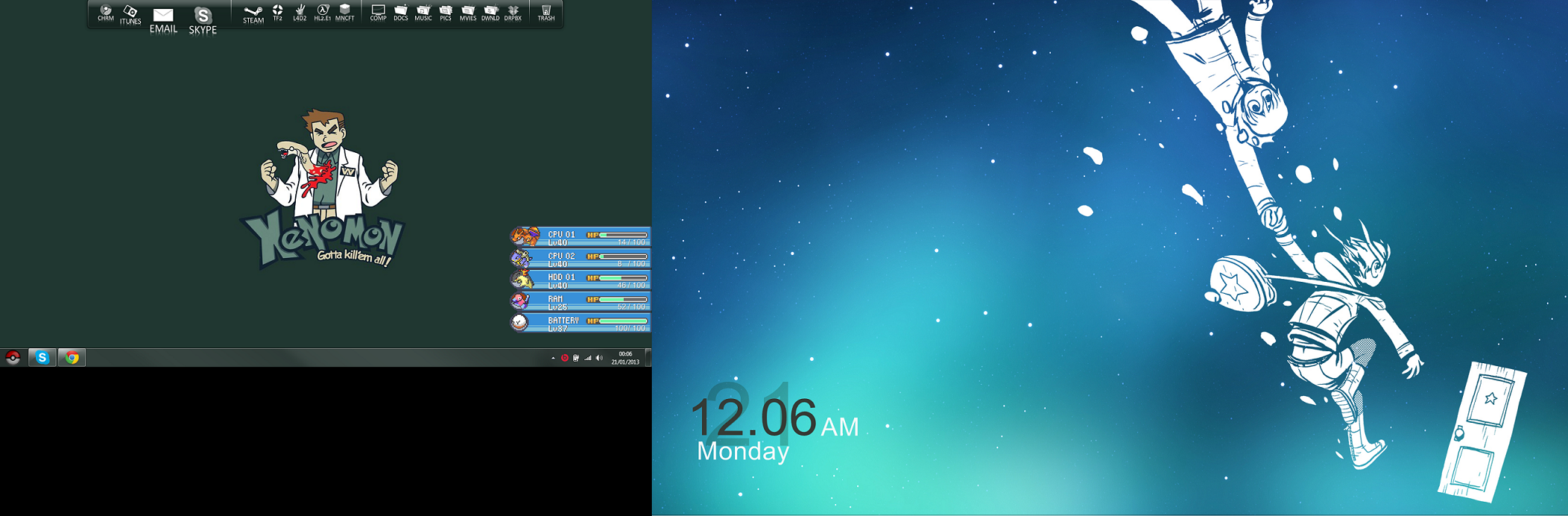
Task: Launch the HL2.E1 game shortcut
Action: pos(322,13)
